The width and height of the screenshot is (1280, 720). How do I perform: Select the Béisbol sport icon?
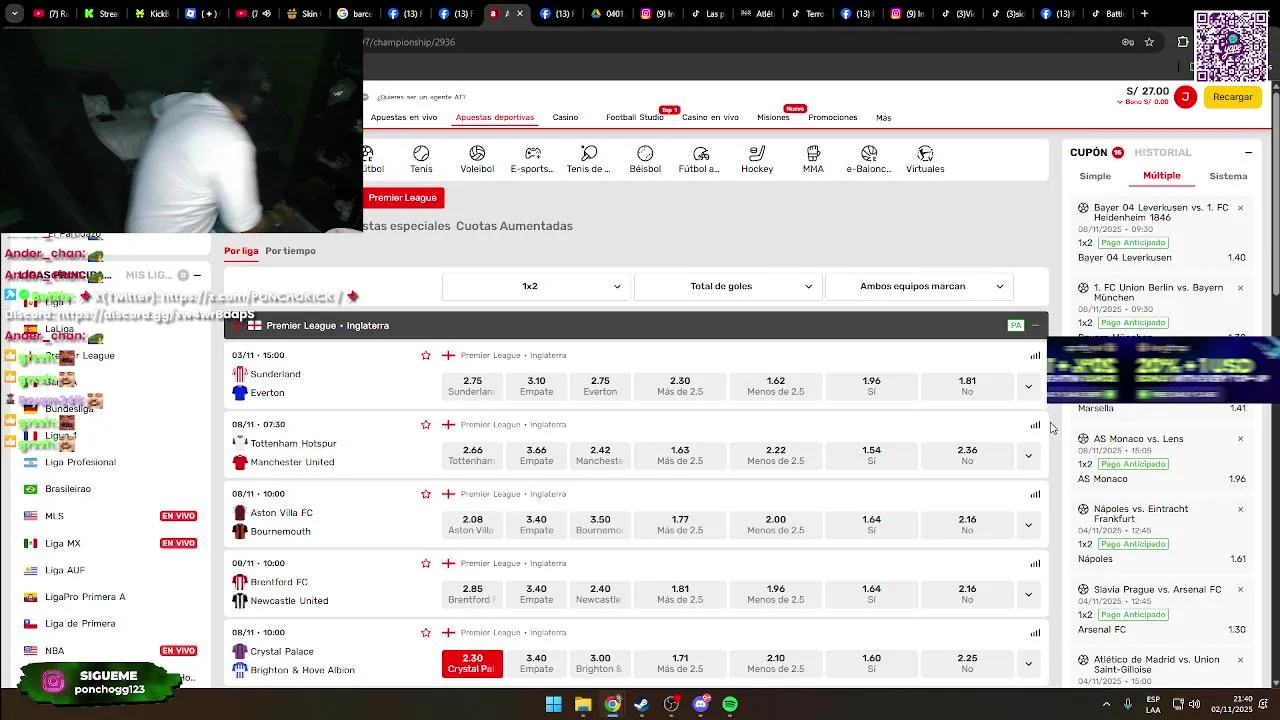[645, 159]
